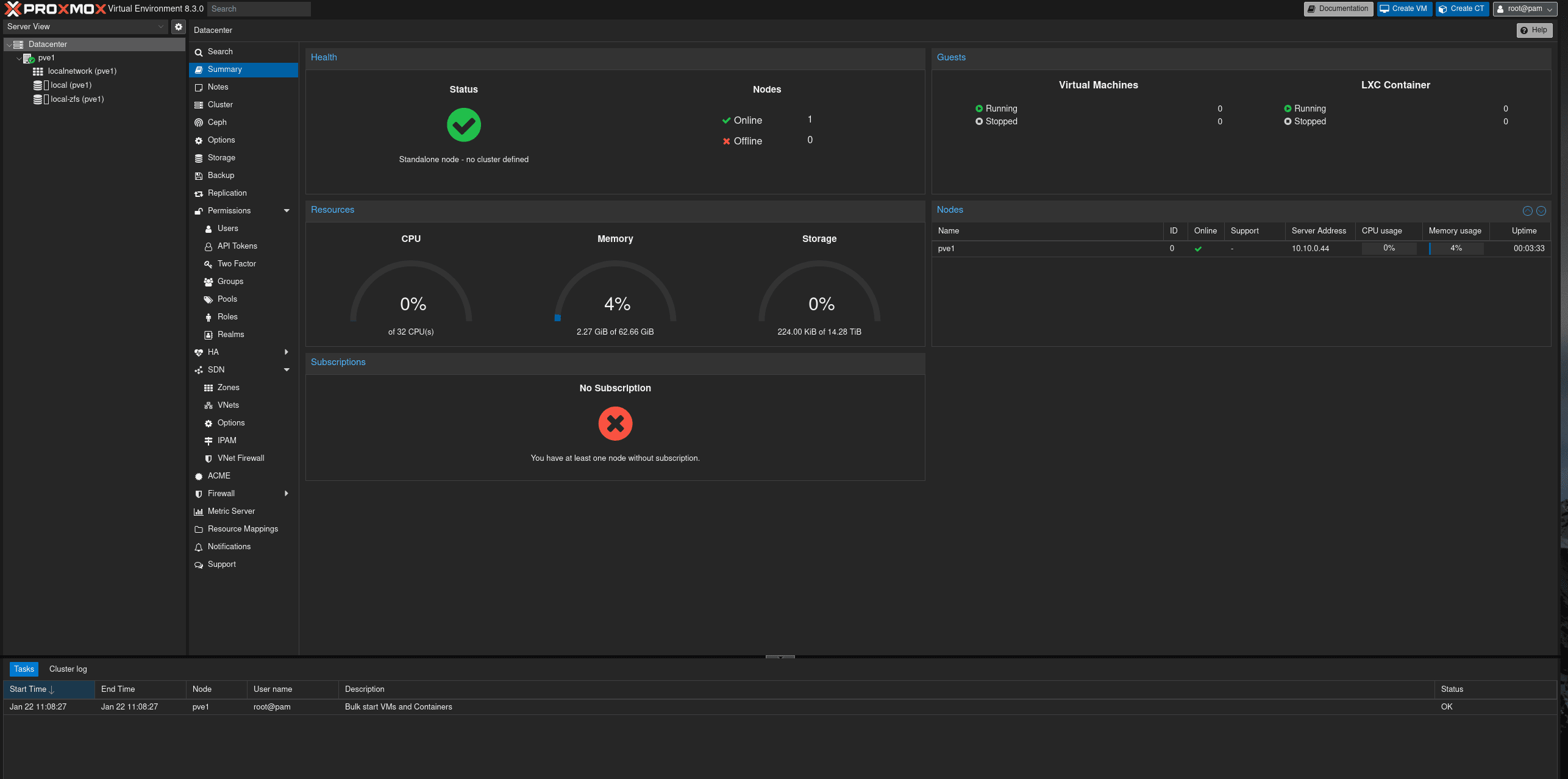Click the down-arrow circle in Nodes panel

(x=1541, y=211)
